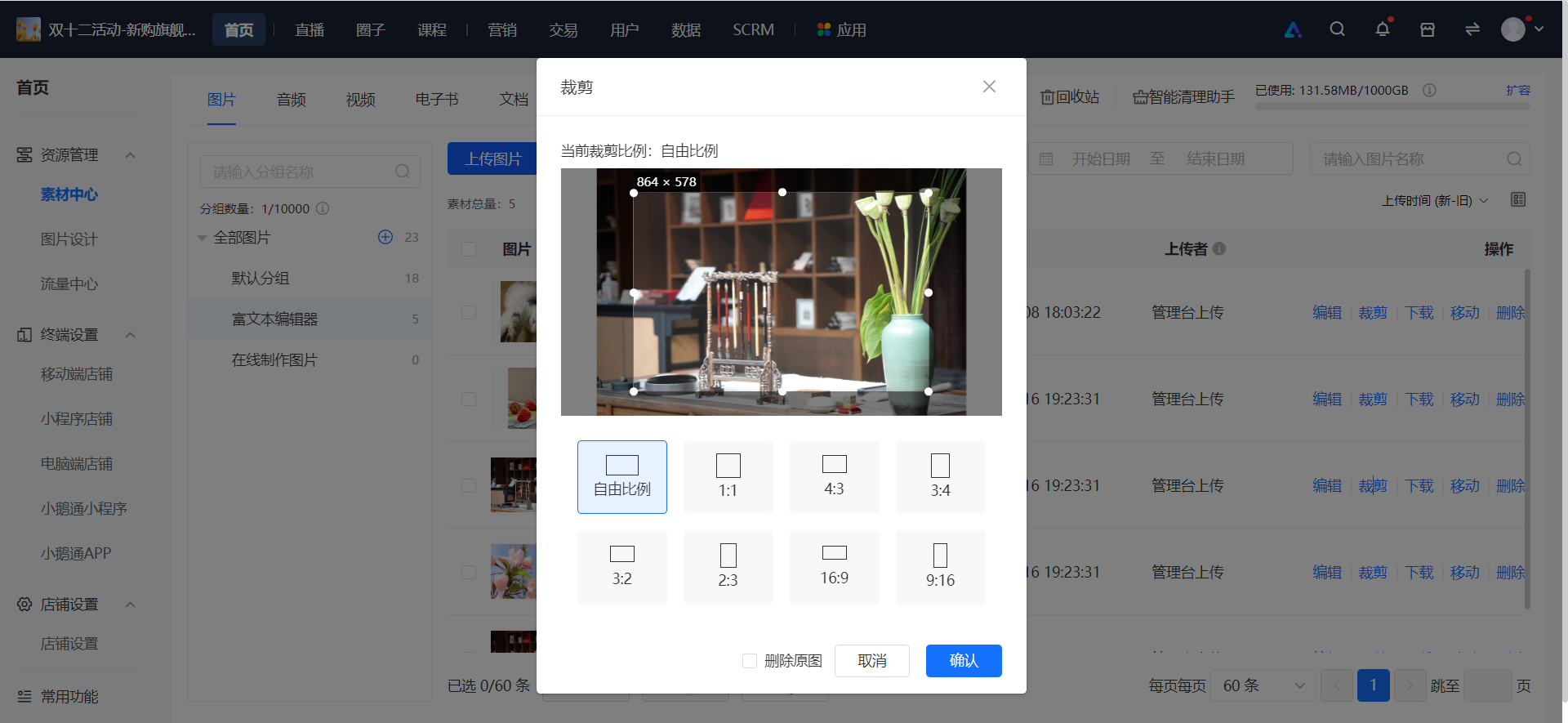
Task: Open the notification bell
Action: point(1382,29)
